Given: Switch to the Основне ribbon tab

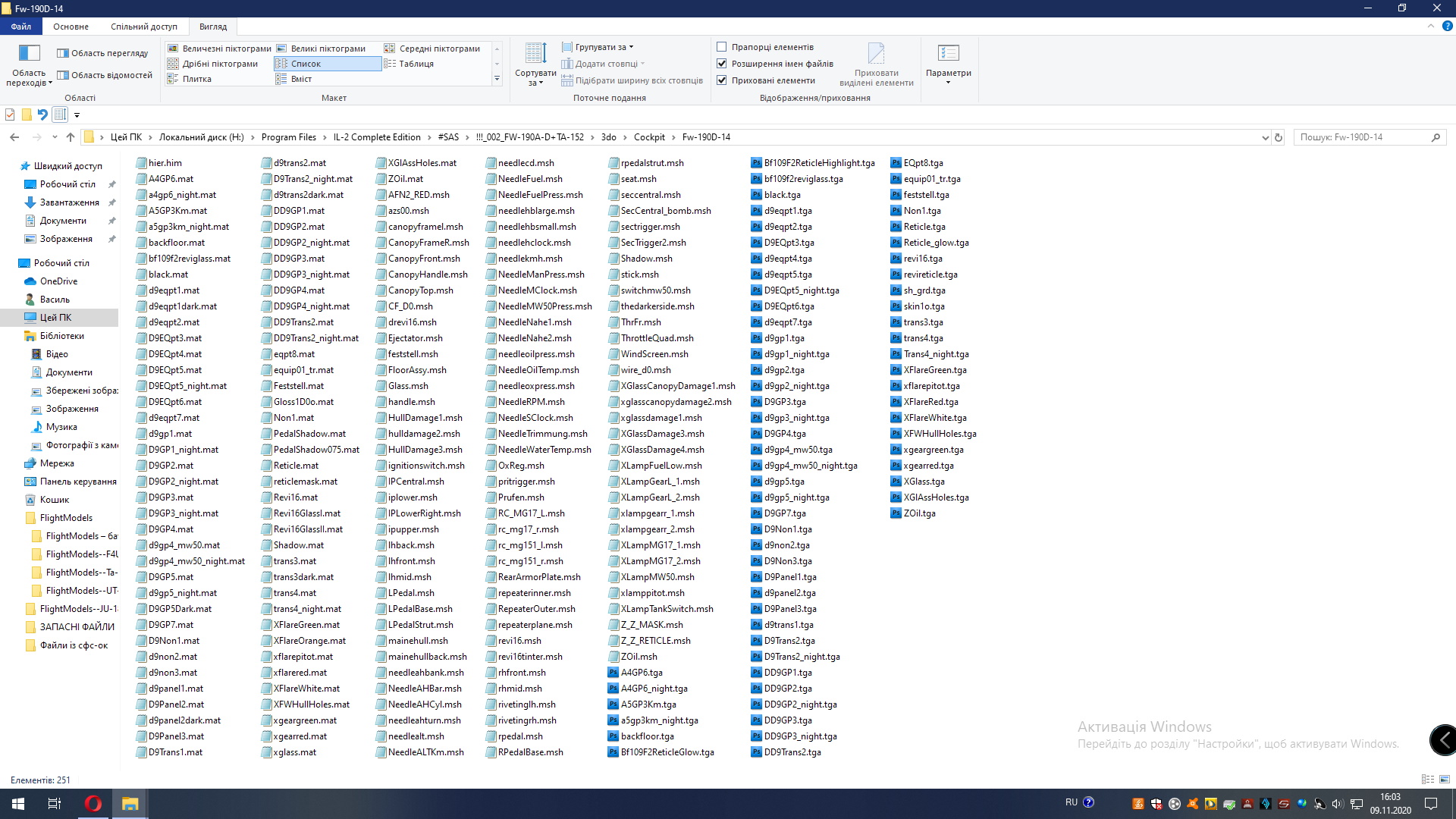Looking at the screenshot, I should [x=71, y=27].
